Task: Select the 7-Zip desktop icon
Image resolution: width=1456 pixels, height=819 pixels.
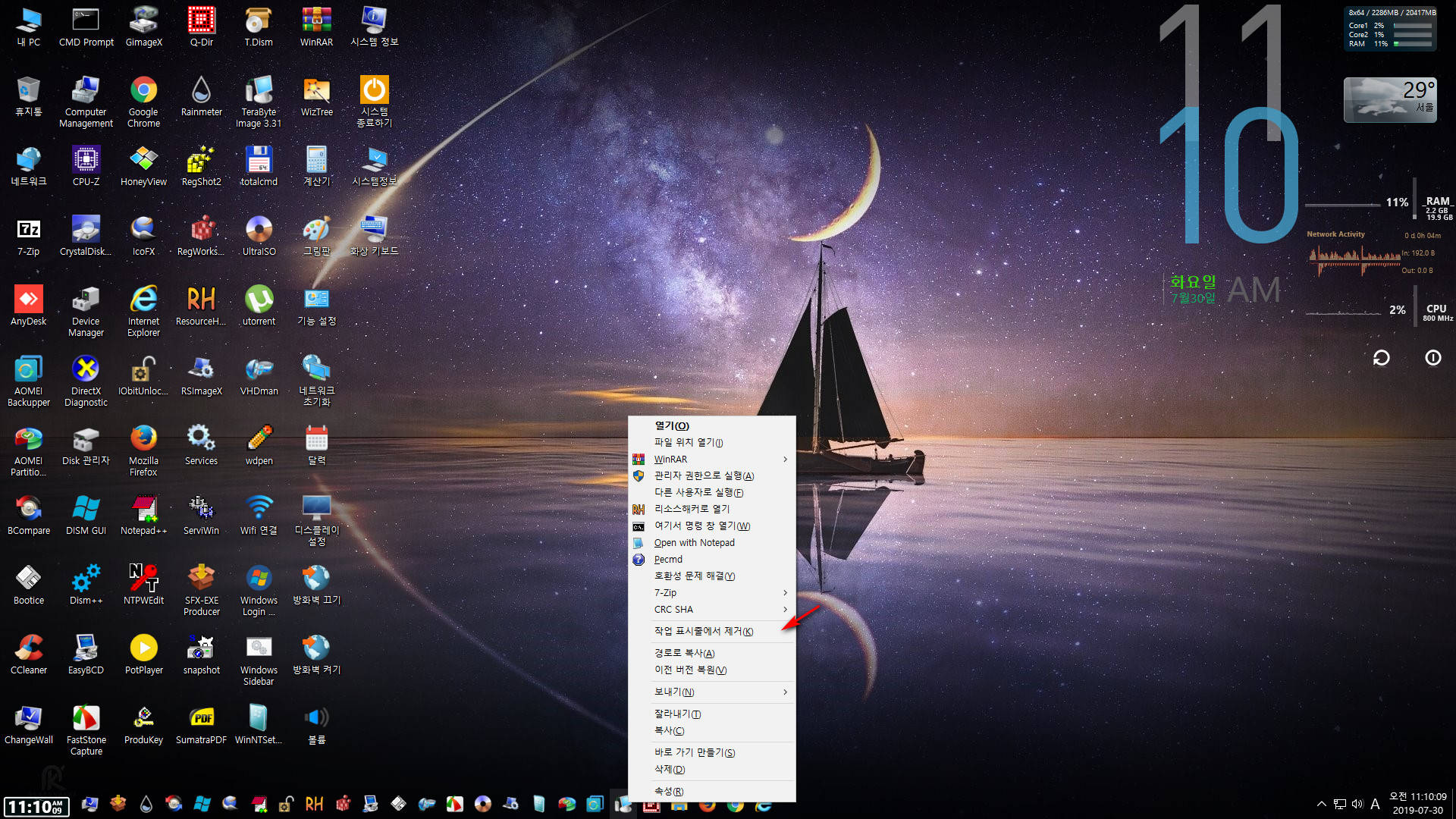Action: click(28, 236)
